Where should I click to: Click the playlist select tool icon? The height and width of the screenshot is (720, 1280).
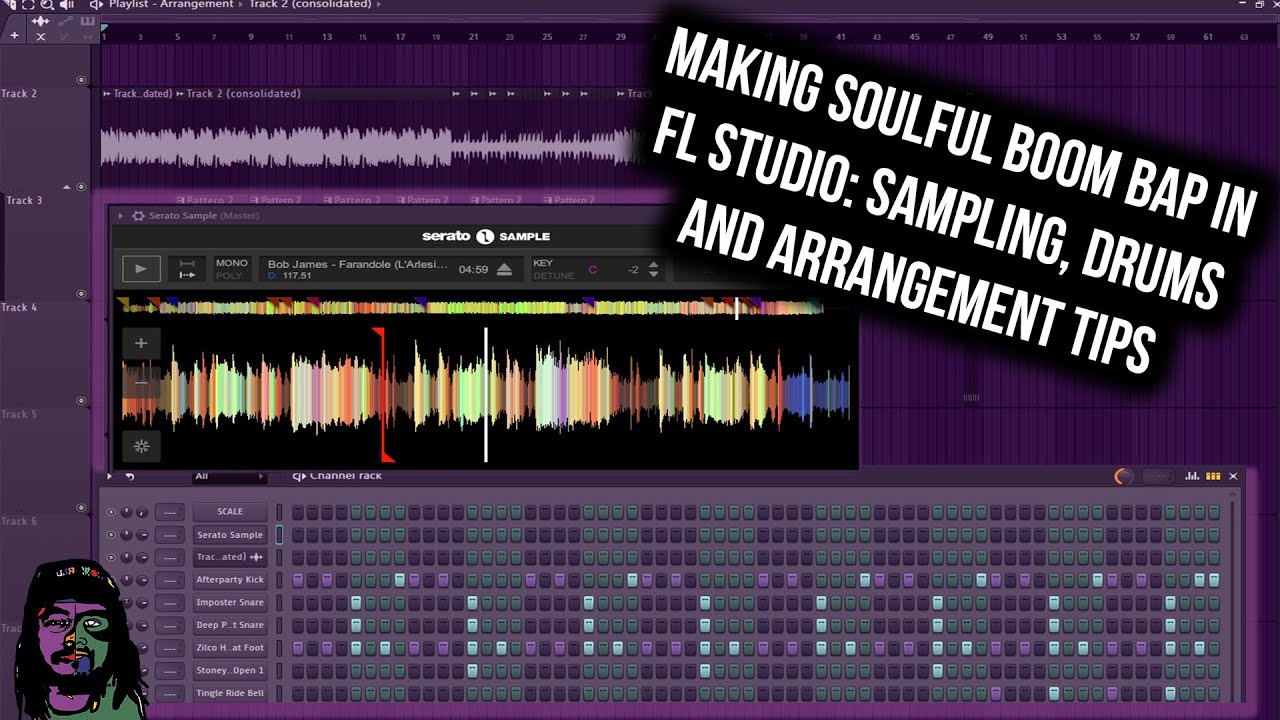28,5
